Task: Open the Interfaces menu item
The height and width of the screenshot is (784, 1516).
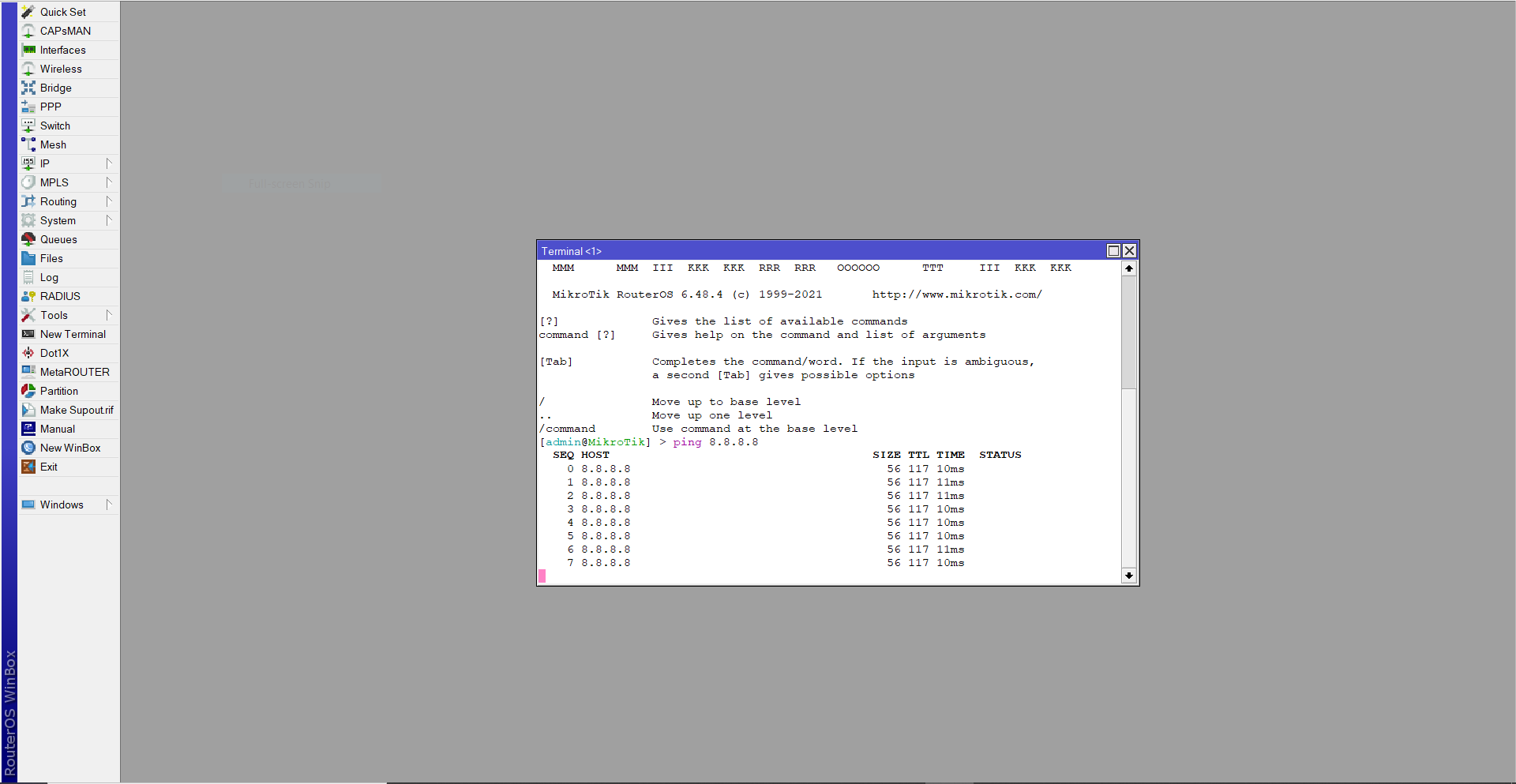Action: click(69, 50)
